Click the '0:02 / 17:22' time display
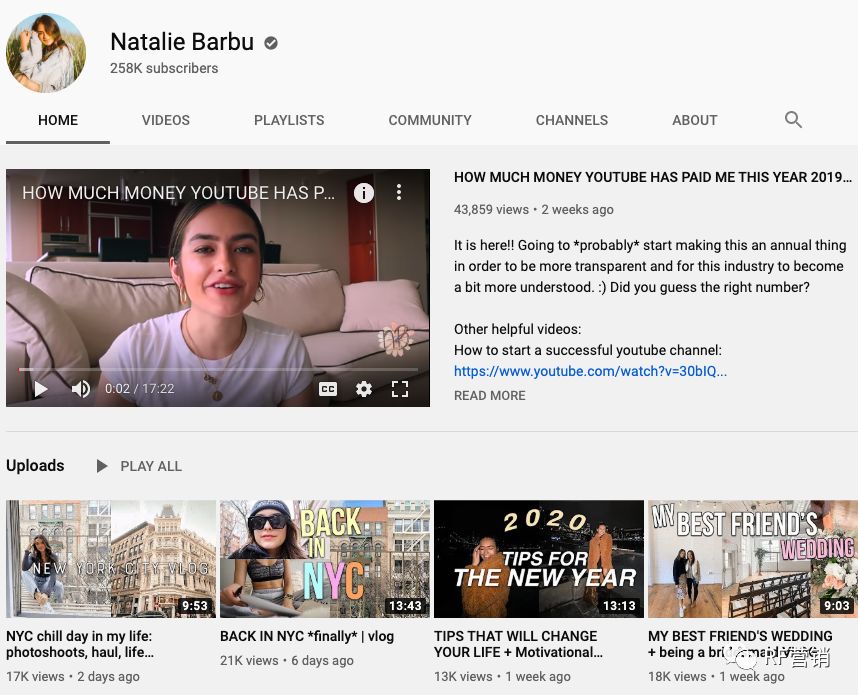 140,389
